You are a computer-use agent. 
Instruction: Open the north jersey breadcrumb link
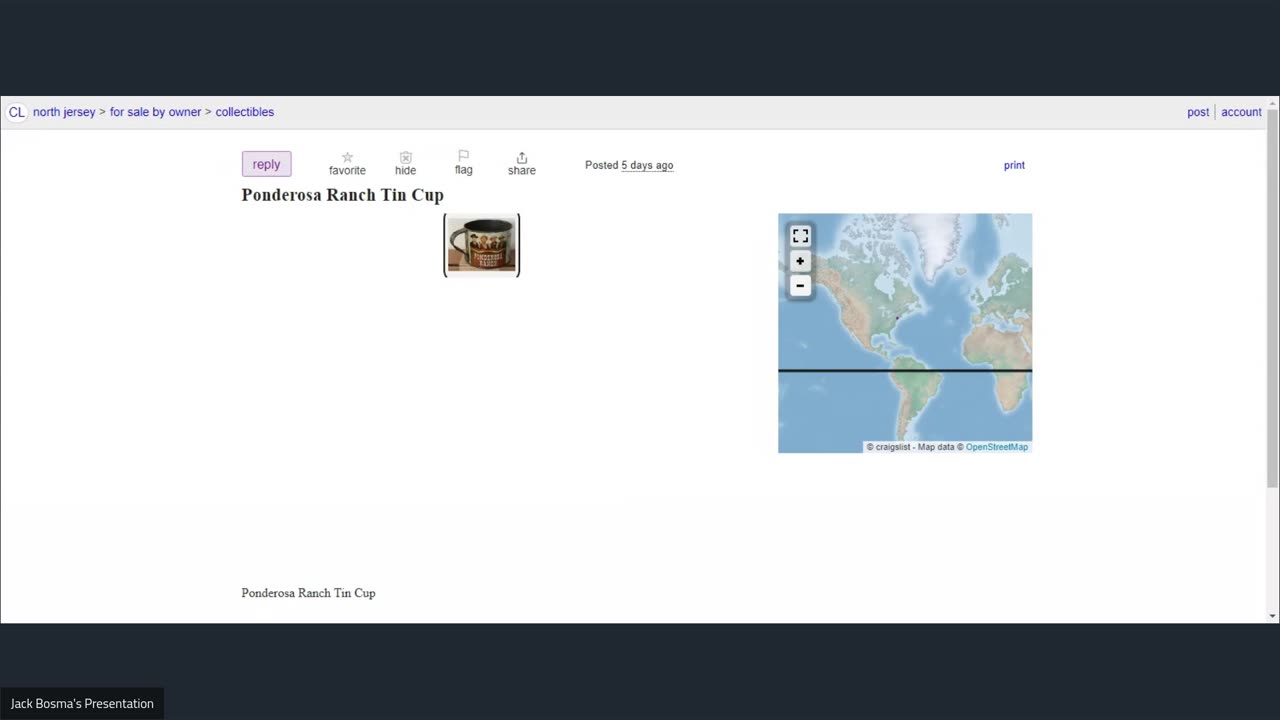(x=64, y=112)
